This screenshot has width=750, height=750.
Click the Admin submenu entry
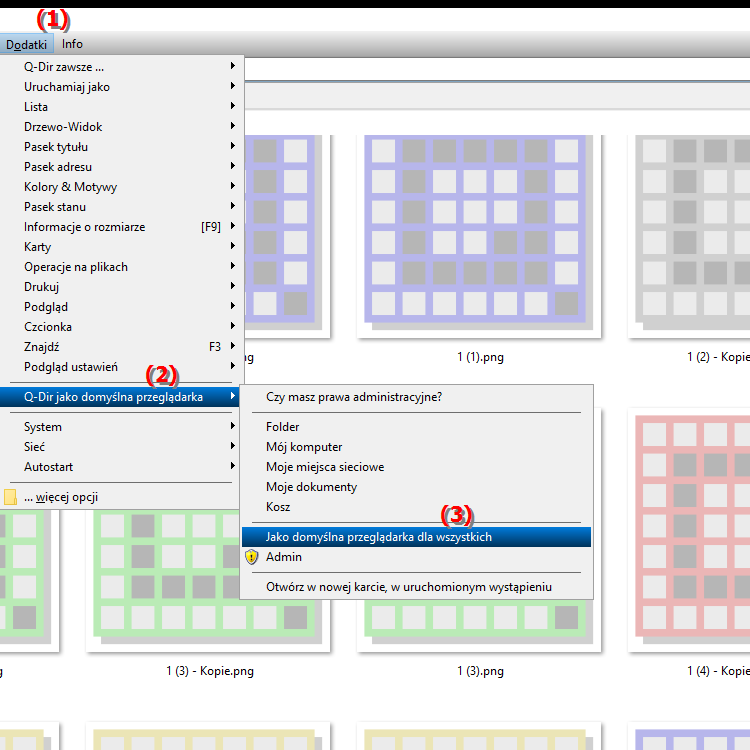pyautogui.click(x=416, y=557)
